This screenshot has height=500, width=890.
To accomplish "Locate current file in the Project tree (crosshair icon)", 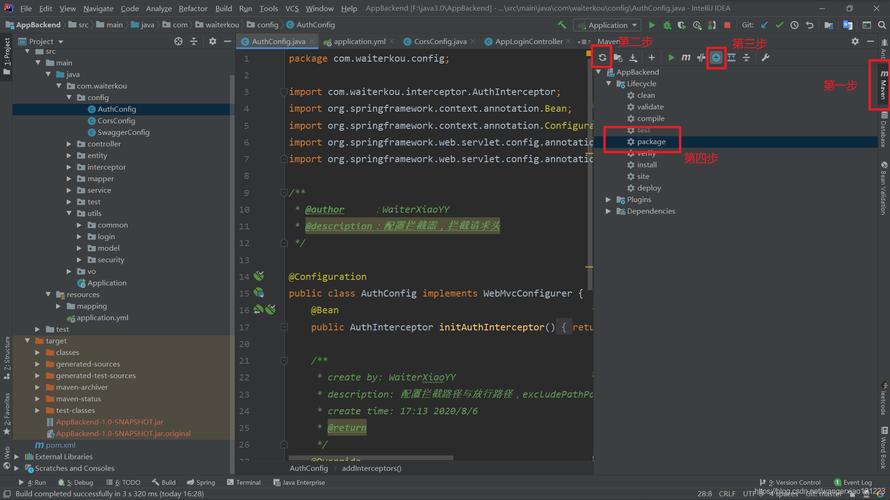I will (178, 41).
